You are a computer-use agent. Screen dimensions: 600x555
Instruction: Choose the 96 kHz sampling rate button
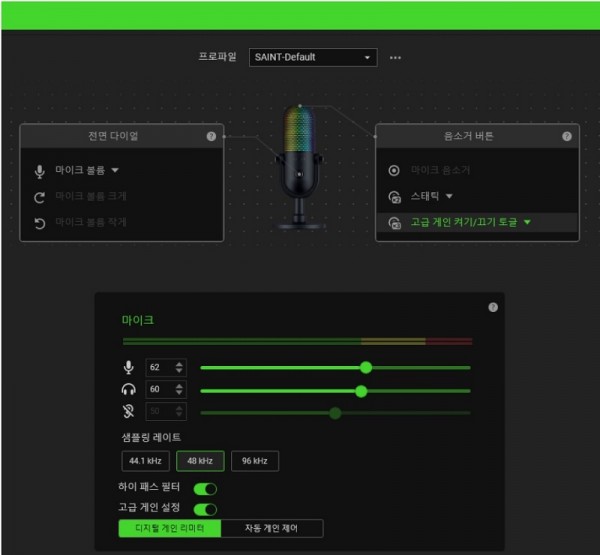(254, 461)
